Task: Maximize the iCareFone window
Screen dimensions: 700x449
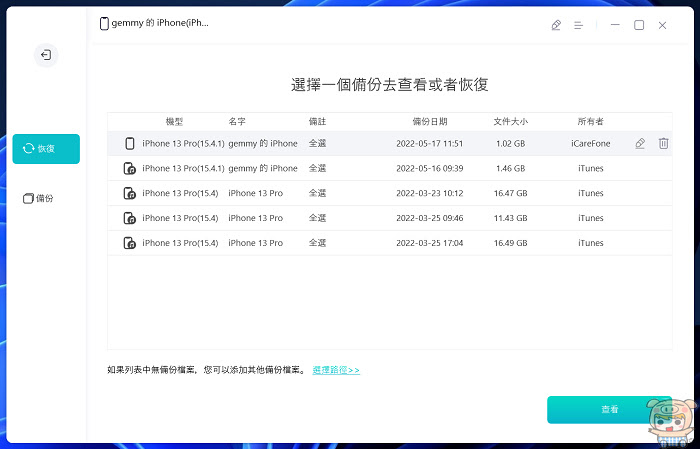Action: pyautogui.click(x=639, y=25)
